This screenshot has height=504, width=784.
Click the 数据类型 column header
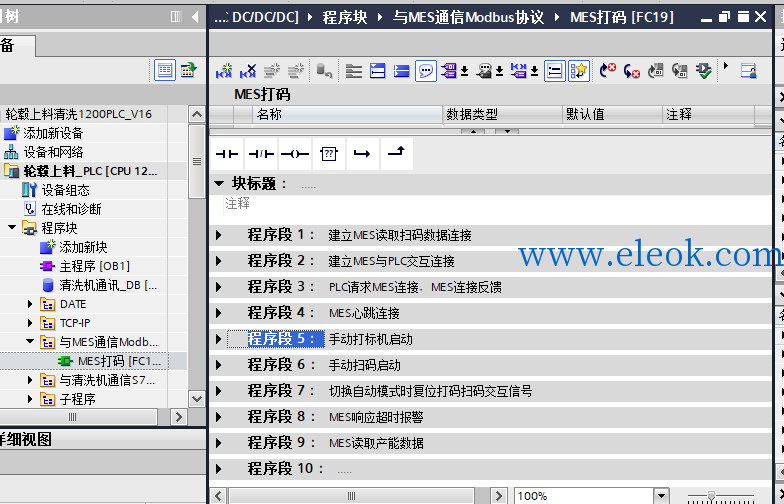502,114
